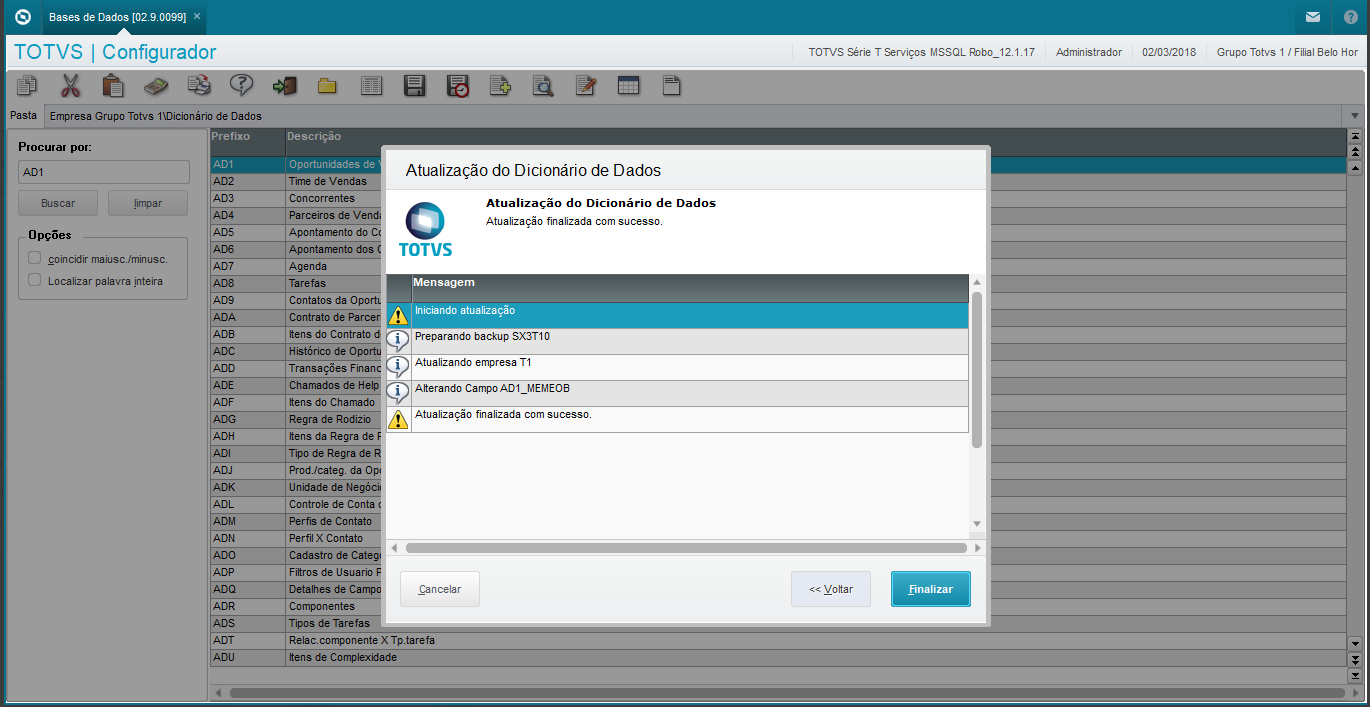The image size is (1370, 707).
Task: Toggle Localizar palavra inteira checkbox
Action: (x=35, y=280)
